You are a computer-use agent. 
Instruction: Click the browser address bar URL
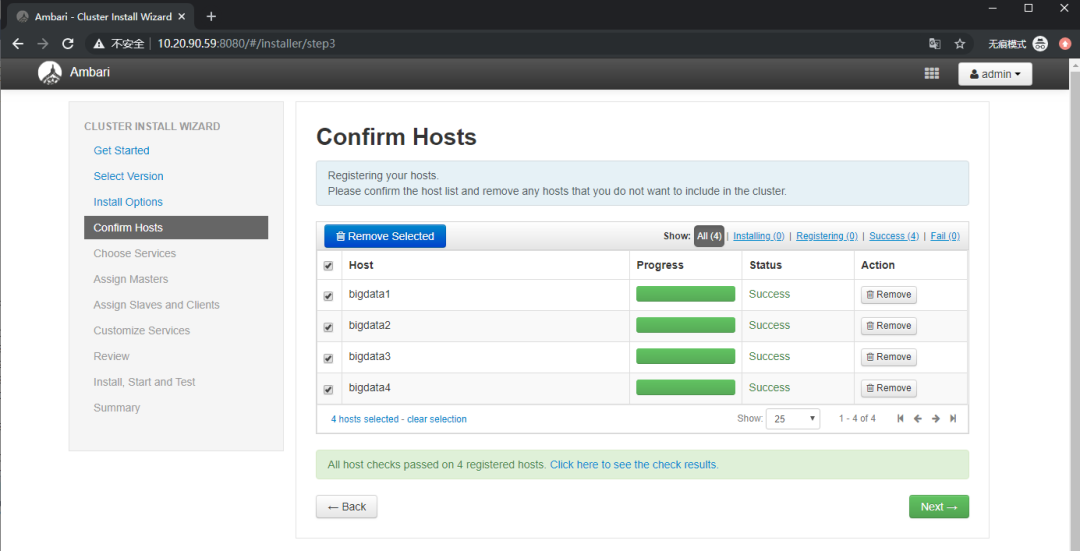point(247,43)
